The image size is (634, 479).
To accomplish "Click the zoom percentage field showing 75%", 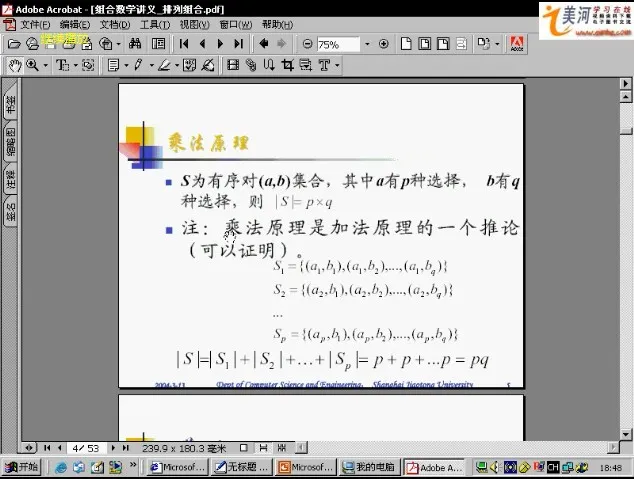I will click(x=338, y=44).
